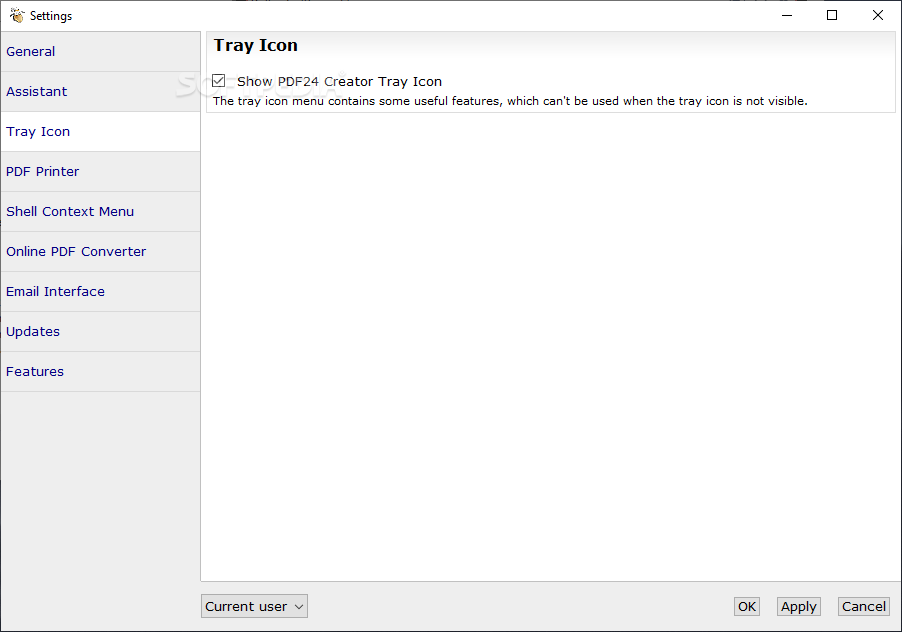Show the Email Interface settings
The image size is (902, 632).
[100, 292]
